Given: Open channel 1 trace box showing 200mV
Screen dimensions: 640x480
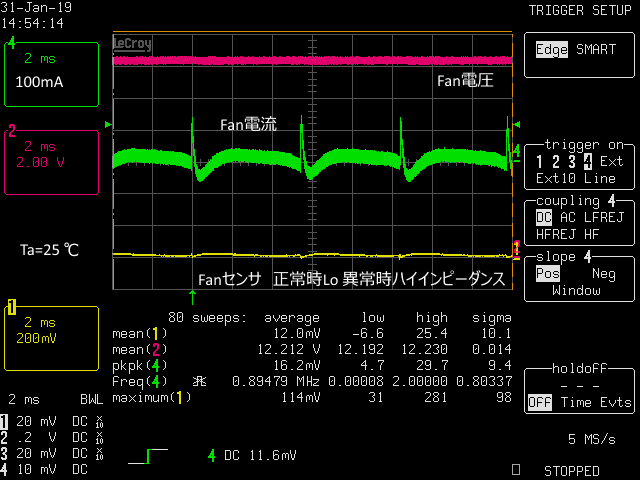Looking at the screenshot, I should click(51, 338).
